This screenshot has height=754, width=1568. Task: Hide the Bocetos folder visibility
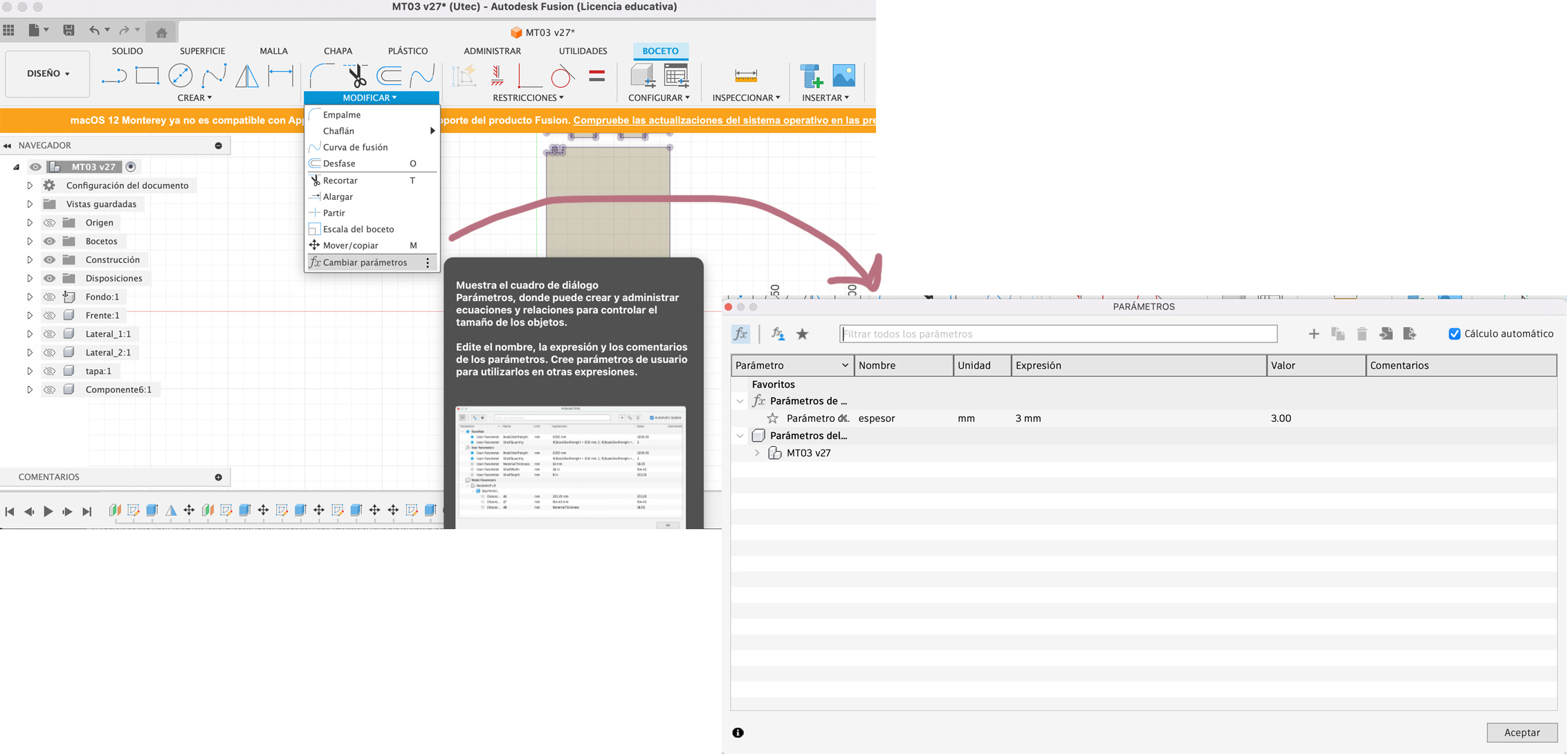(49, 241)
